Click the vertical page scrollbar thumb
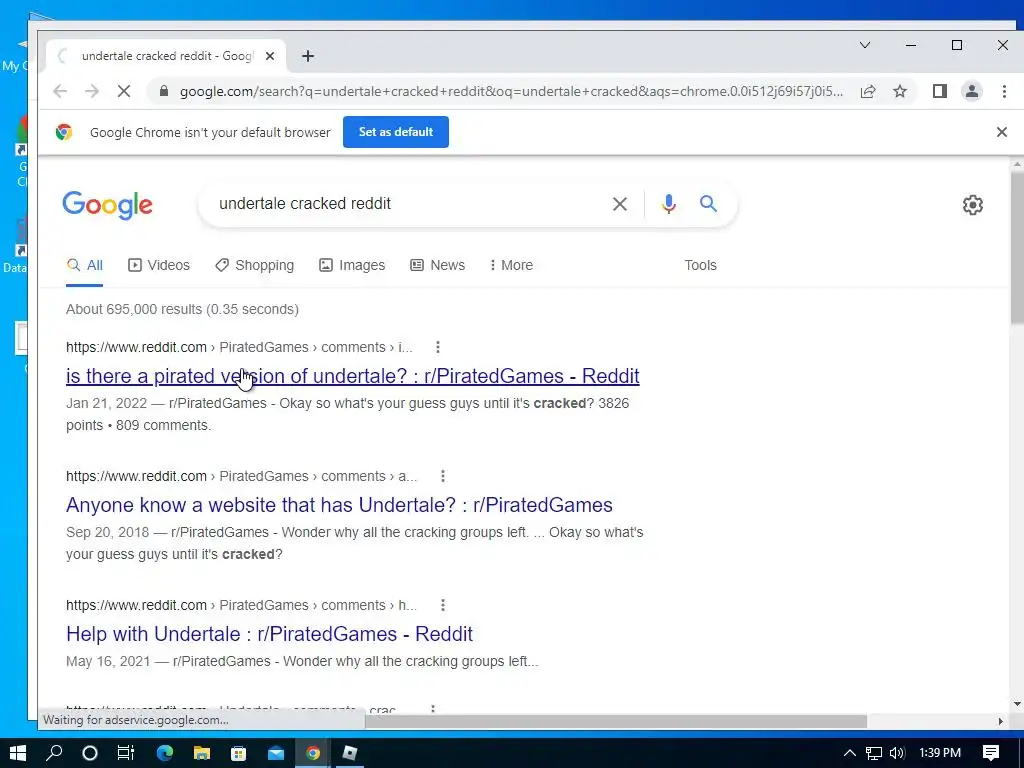 pyautogui.click(x=1017, y=247)
